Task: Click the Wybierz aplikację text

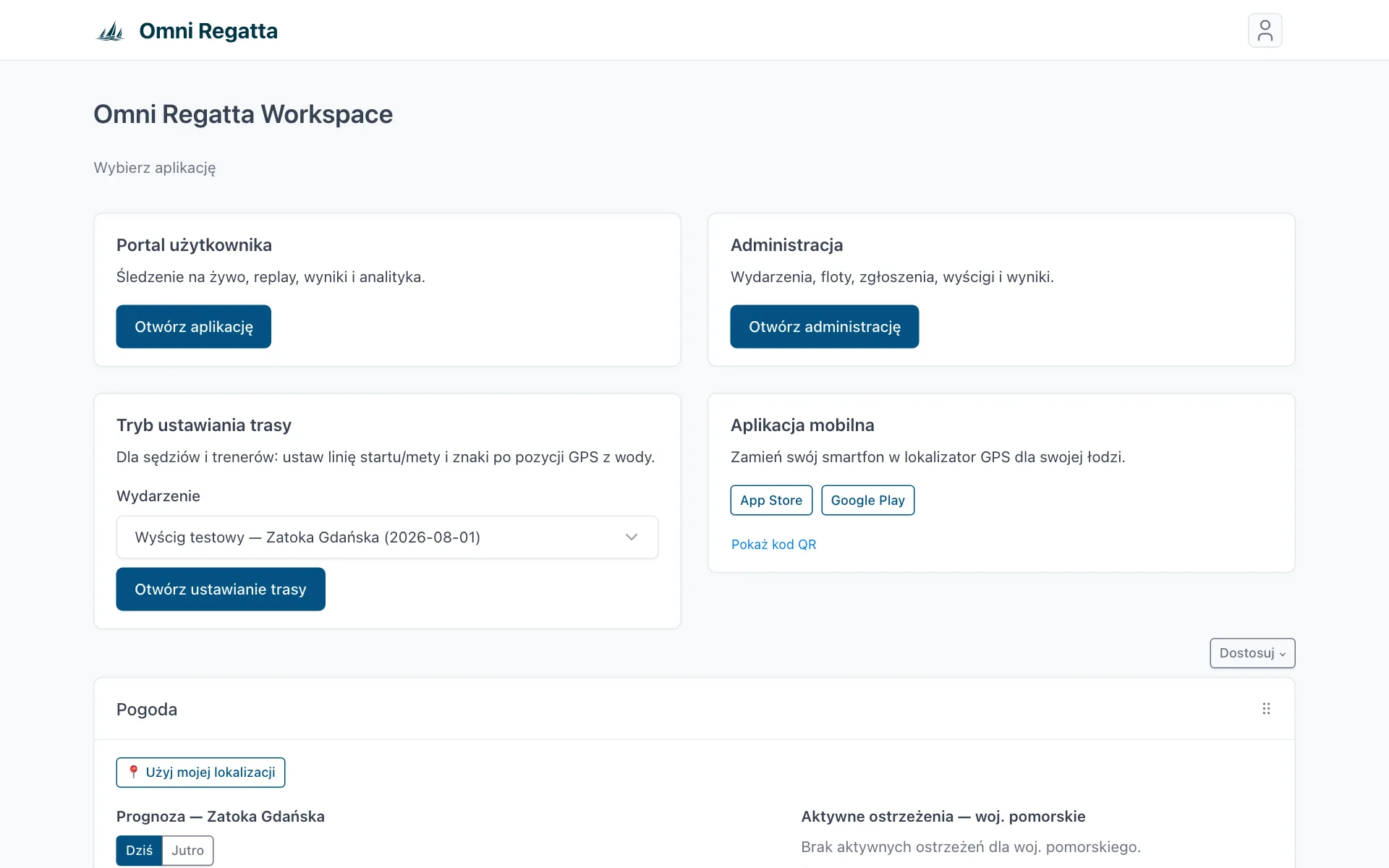Action: pyautogui.click(x=155, y=168)
